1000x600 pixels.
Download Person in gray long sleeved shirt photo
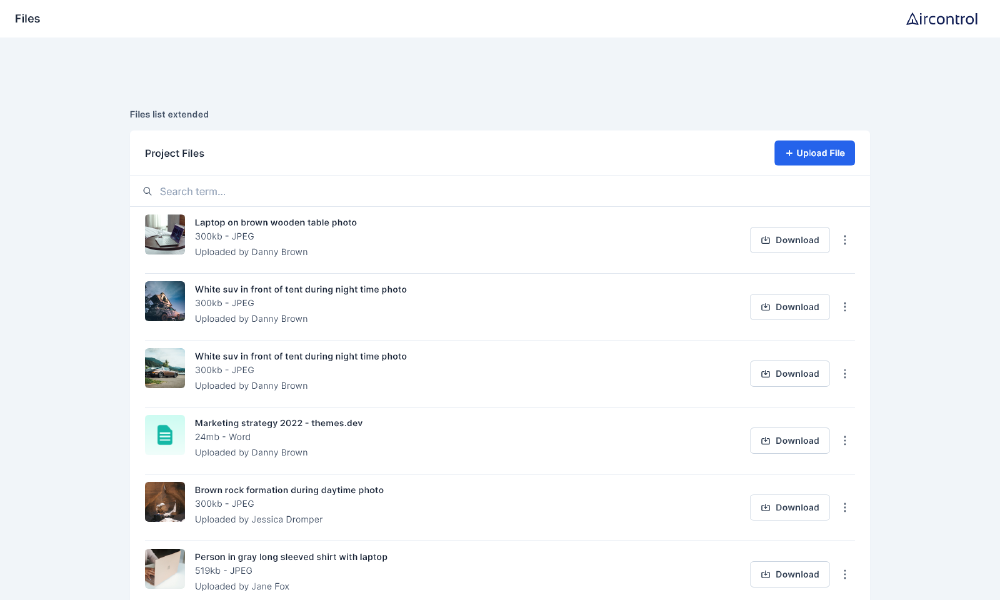[x=789, y=574]
